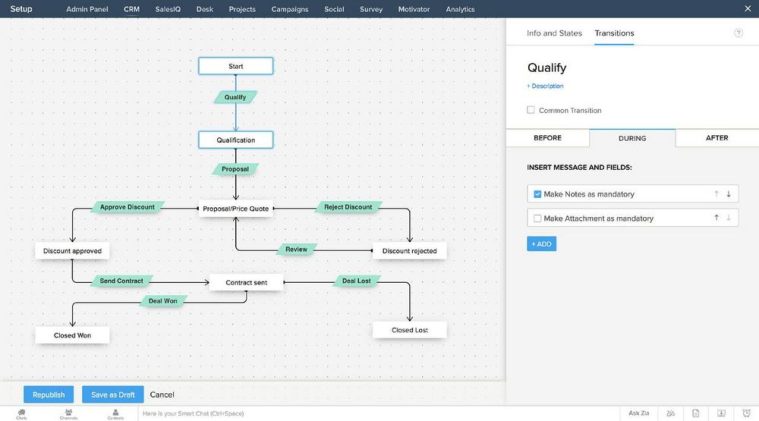This screenshot has height=421, width=759.
Task: Move Make Attachment field up with arrow
Action: [x=716, y=218]
